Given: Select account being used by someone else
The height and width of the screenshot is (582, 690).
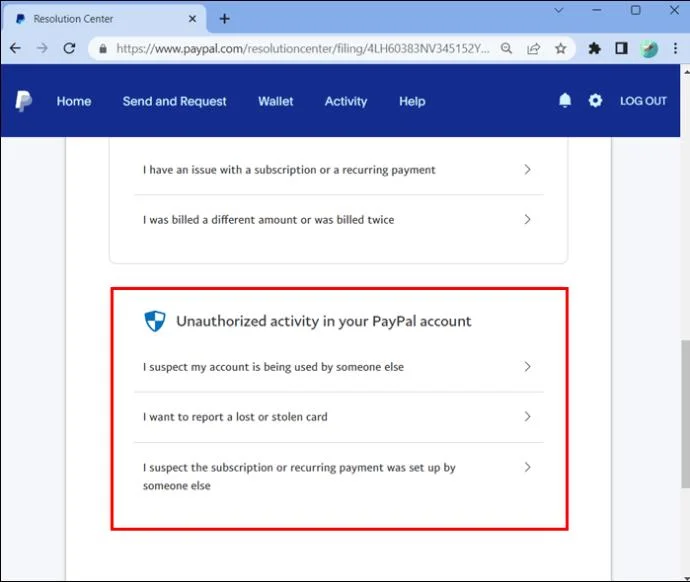Looking at the screenshot, I should tap(339, 367).
